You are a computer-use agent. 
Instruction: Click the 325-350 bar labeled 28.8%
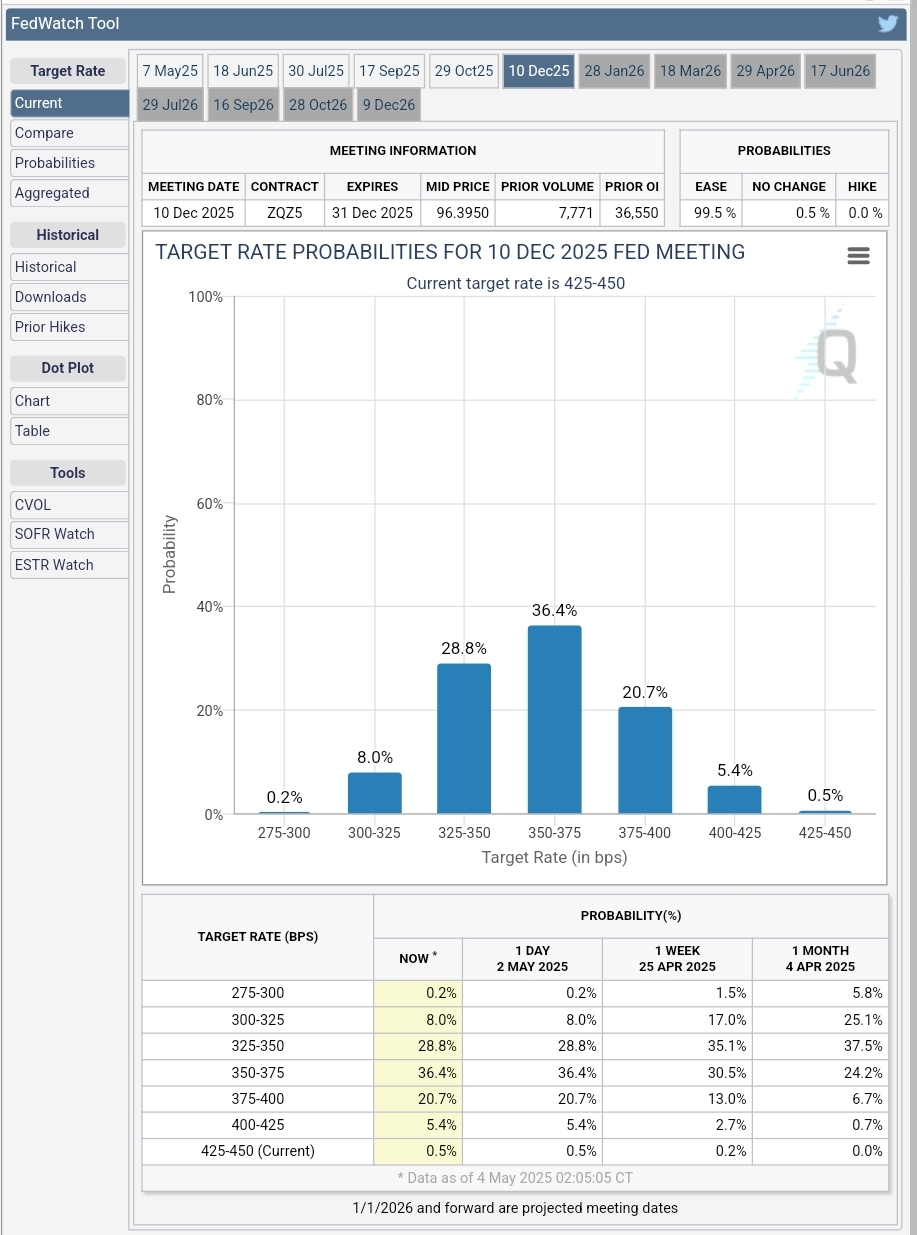[x=464, y=739]
